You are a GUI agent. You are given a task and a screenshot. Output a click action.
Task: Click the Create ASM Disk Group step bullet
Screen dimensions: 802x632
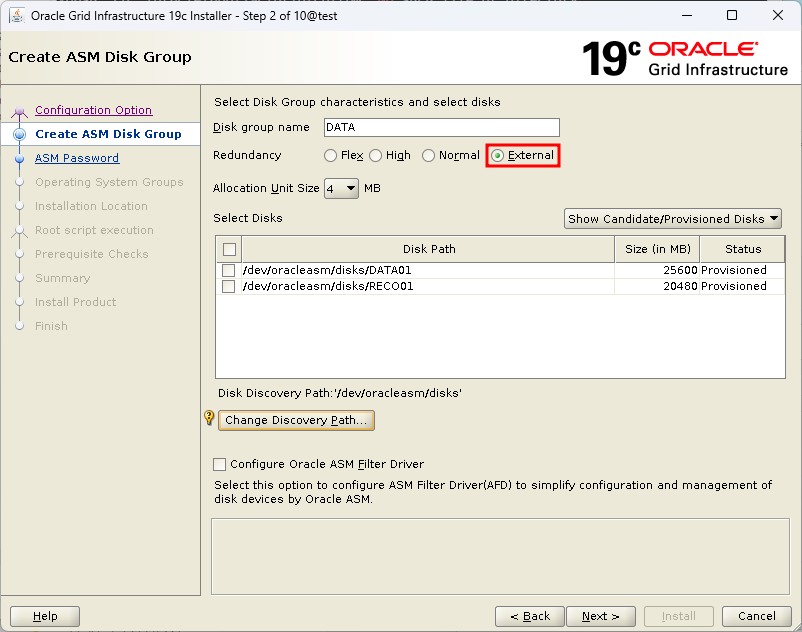[19, 134]
